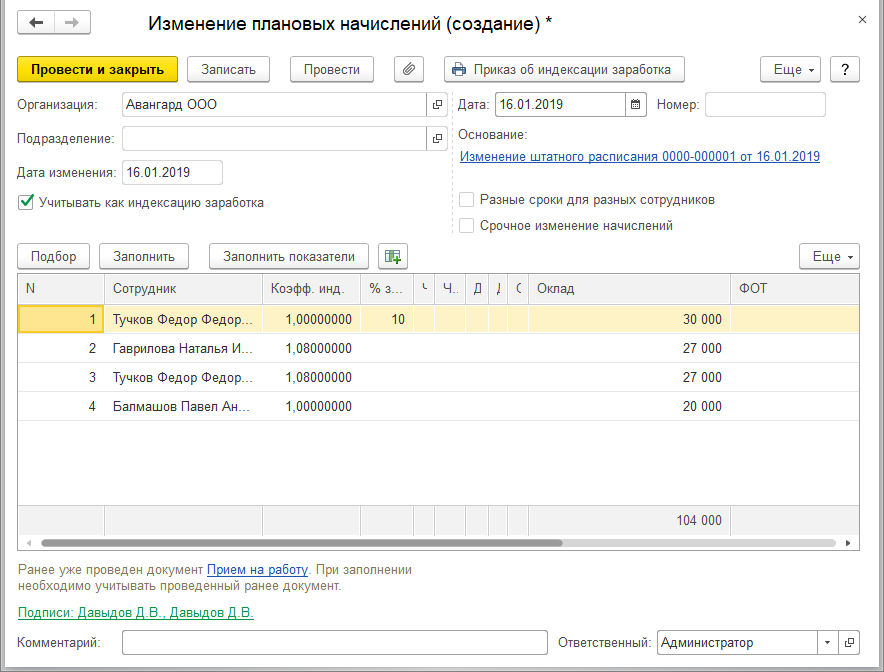Click the % з... column header
This screenshot has width=884, height=672.
[387, 289]
